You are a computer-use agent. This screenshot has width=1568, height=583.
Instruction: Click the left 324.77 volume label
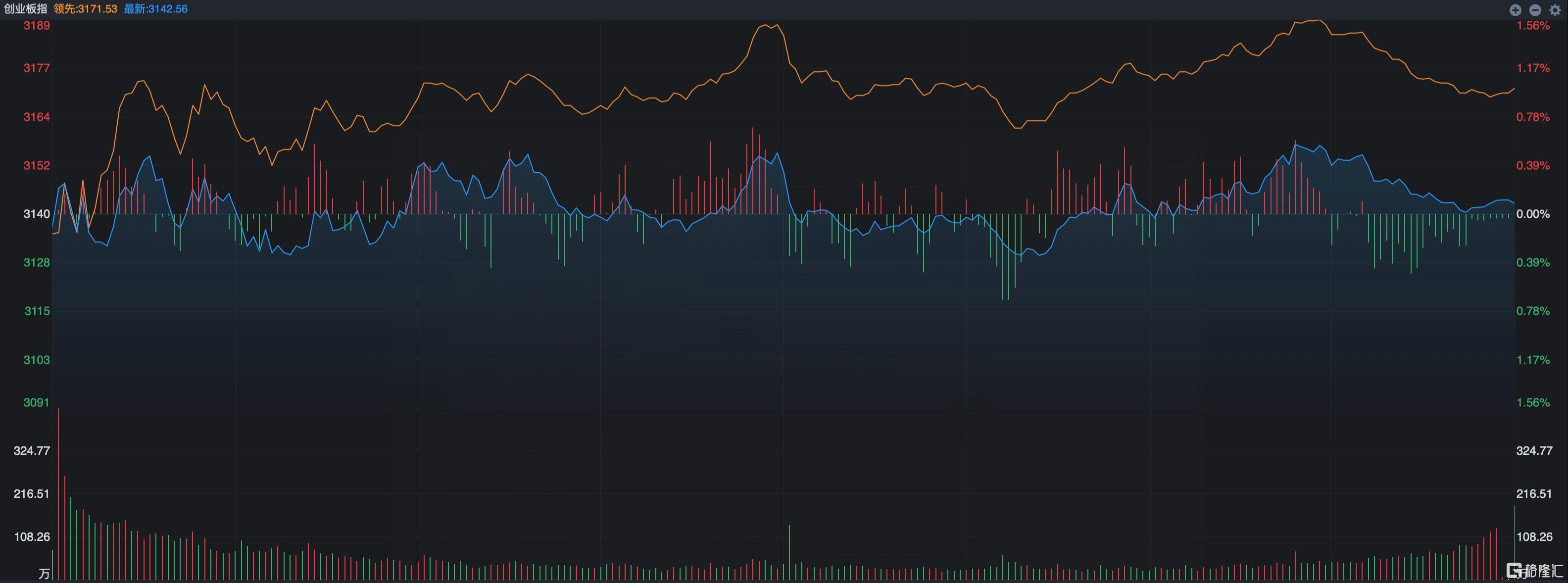pyautogui.click(x=32, y=451)
